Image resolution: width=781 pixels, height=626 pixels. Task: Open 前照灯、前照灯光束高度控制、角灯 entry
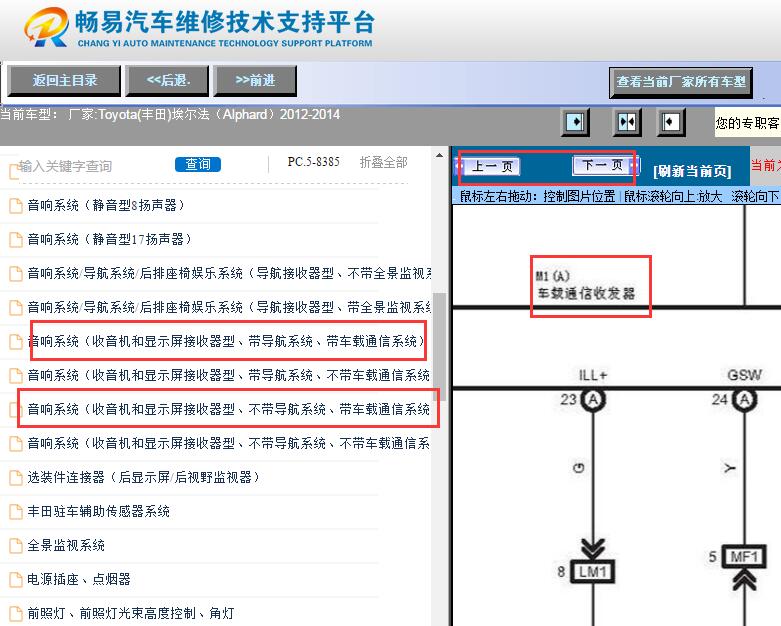[x=131, y=613]
